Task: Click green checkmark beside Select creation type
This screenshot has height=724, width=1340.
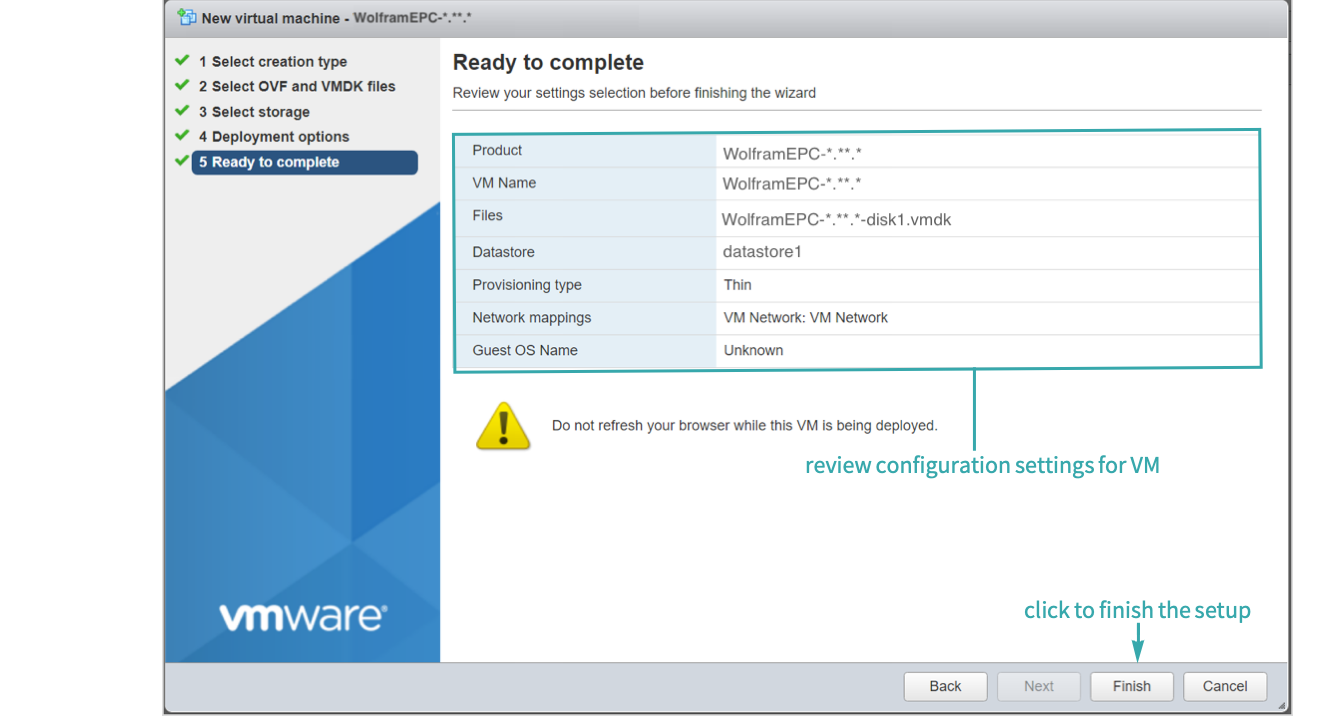Action: [x=182, y=61]
